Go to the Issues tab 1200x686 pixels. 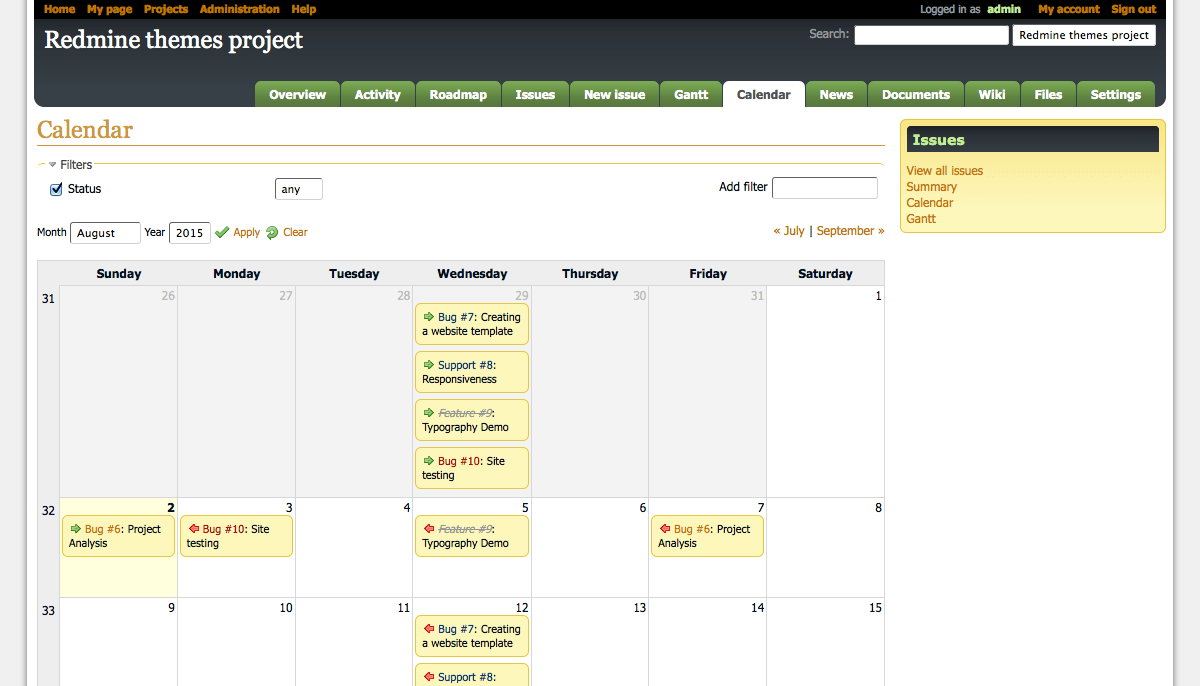535,95
